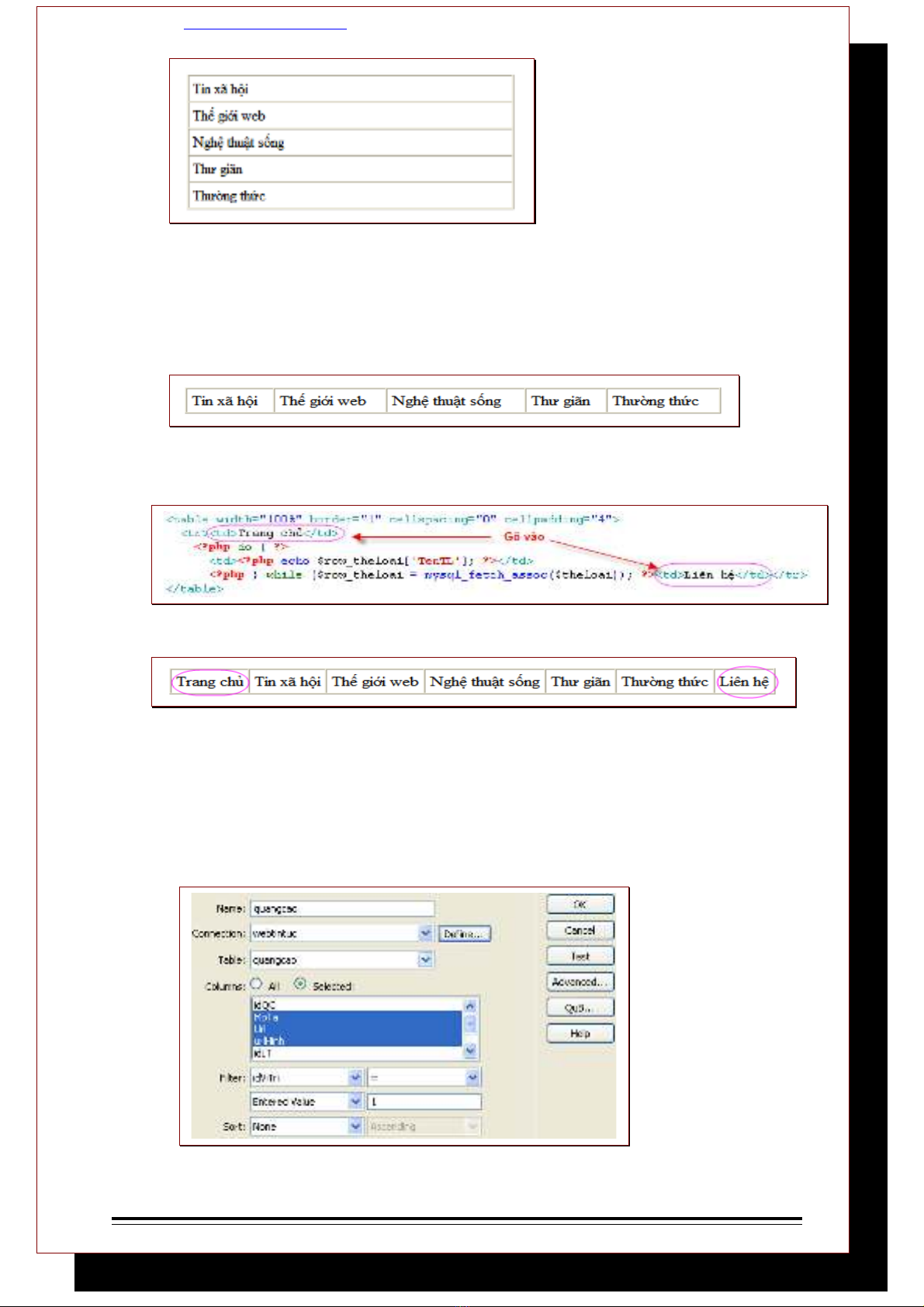Image resolution: width=924 pixels, height=1307 pixels.
Task: Click the Name input field
Action: 342,908
